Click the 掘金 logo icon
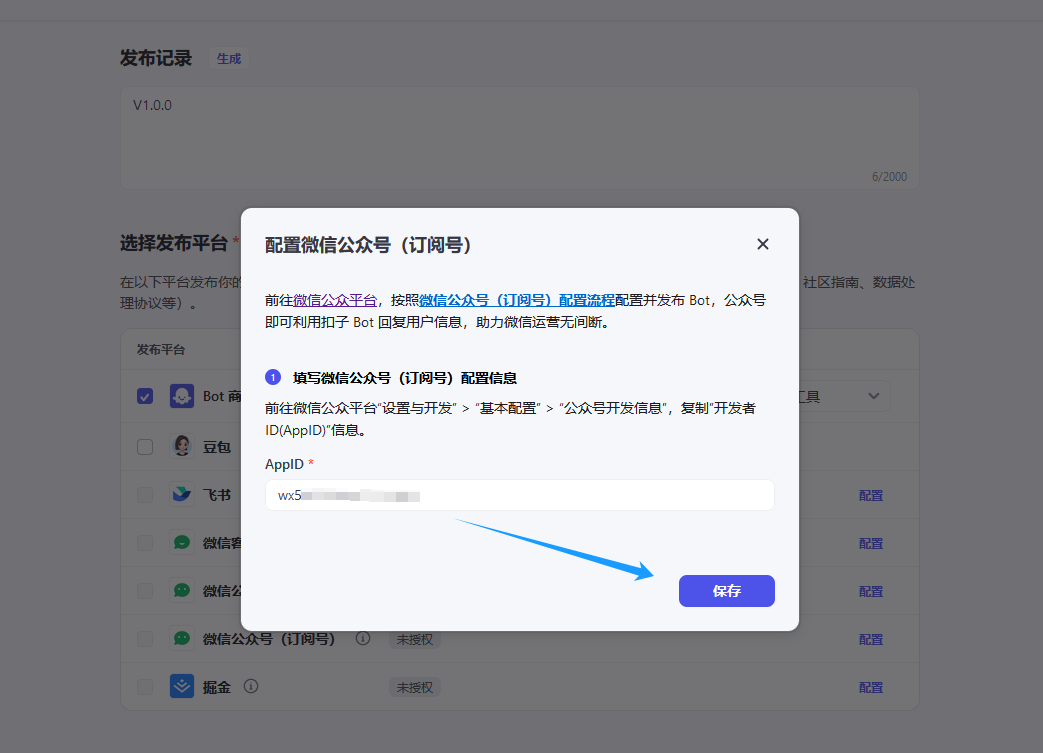The width and height of the screenshot is (1043, 753). (x=181, y=687)
